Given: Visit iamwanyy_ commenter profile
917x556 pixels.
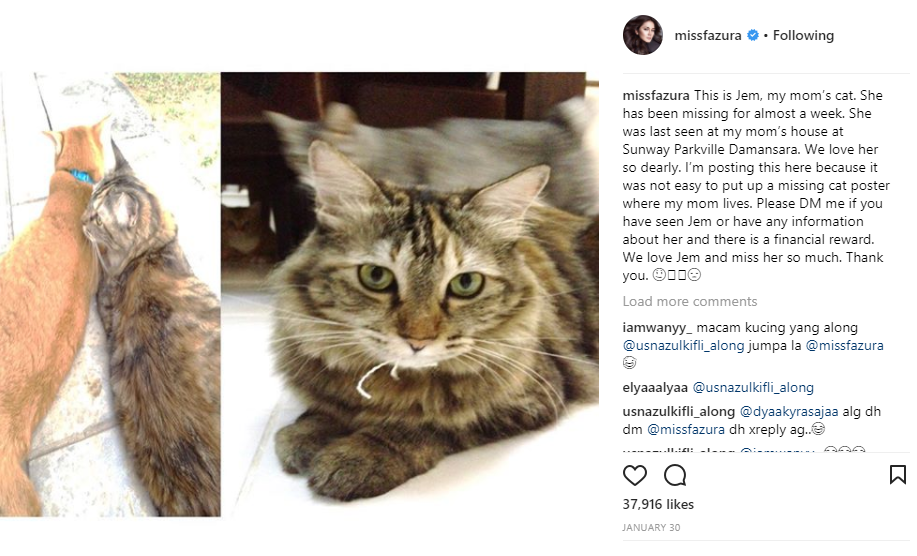Looking at the screenshot, I should (x=657, y=327).
